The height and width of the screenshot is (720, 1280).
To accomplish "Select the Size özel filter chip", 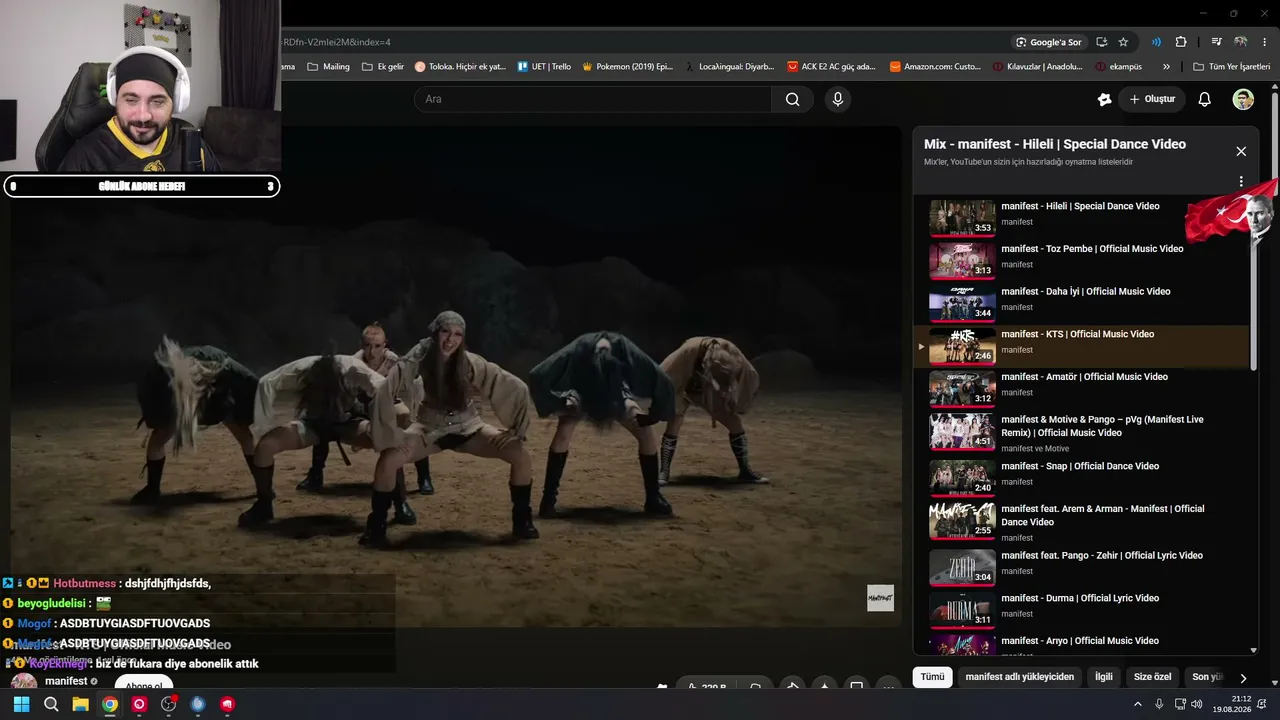I will tap(1152, 677).
